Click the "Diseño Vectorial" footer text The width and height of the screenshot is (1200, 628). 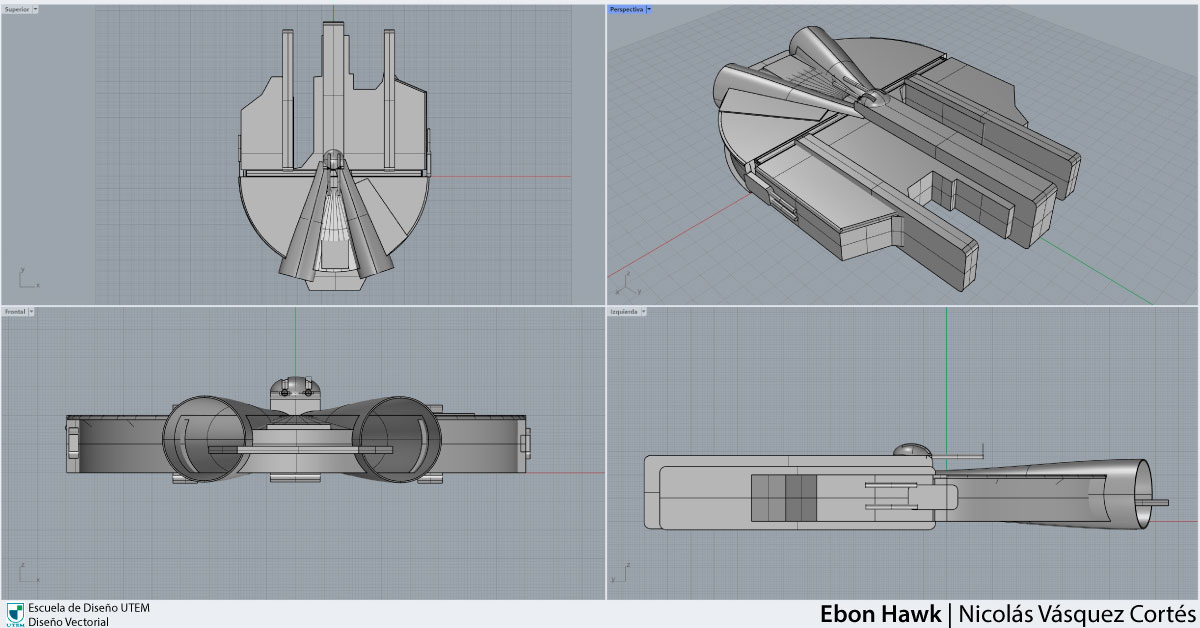[x=68, y=621]
